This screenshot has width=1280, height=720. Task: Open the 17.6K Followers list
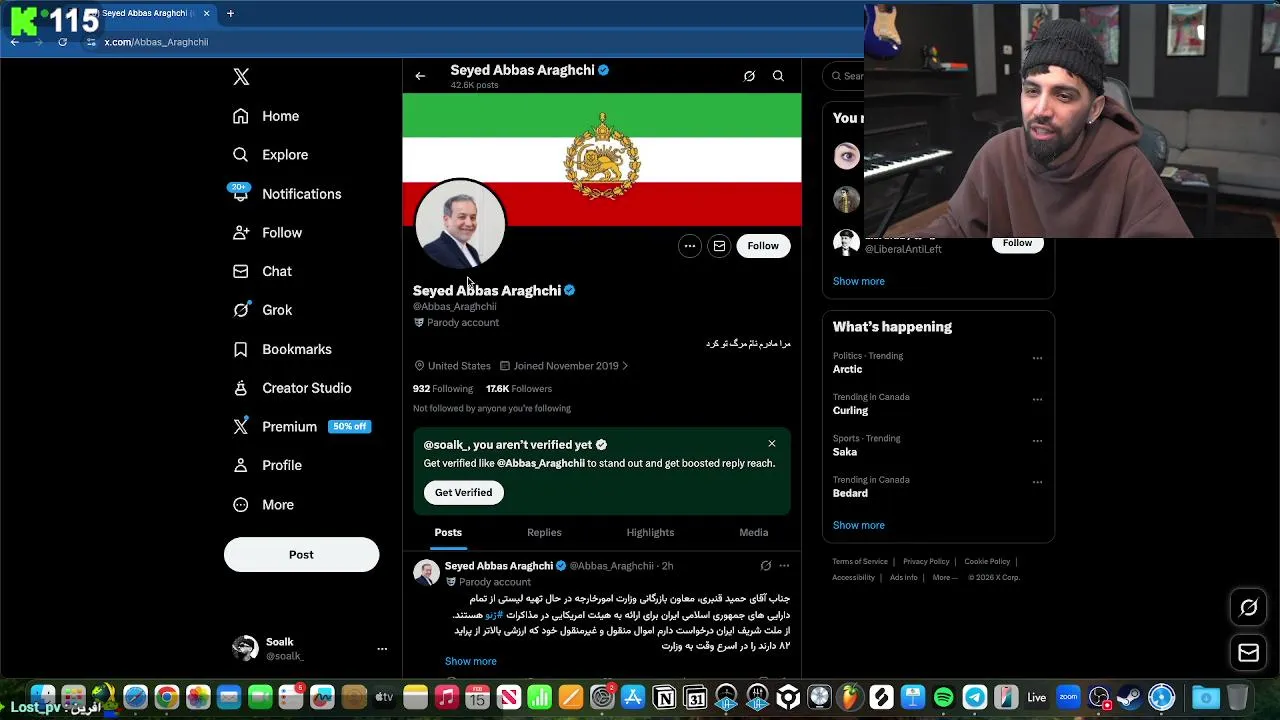coord(519,389)
